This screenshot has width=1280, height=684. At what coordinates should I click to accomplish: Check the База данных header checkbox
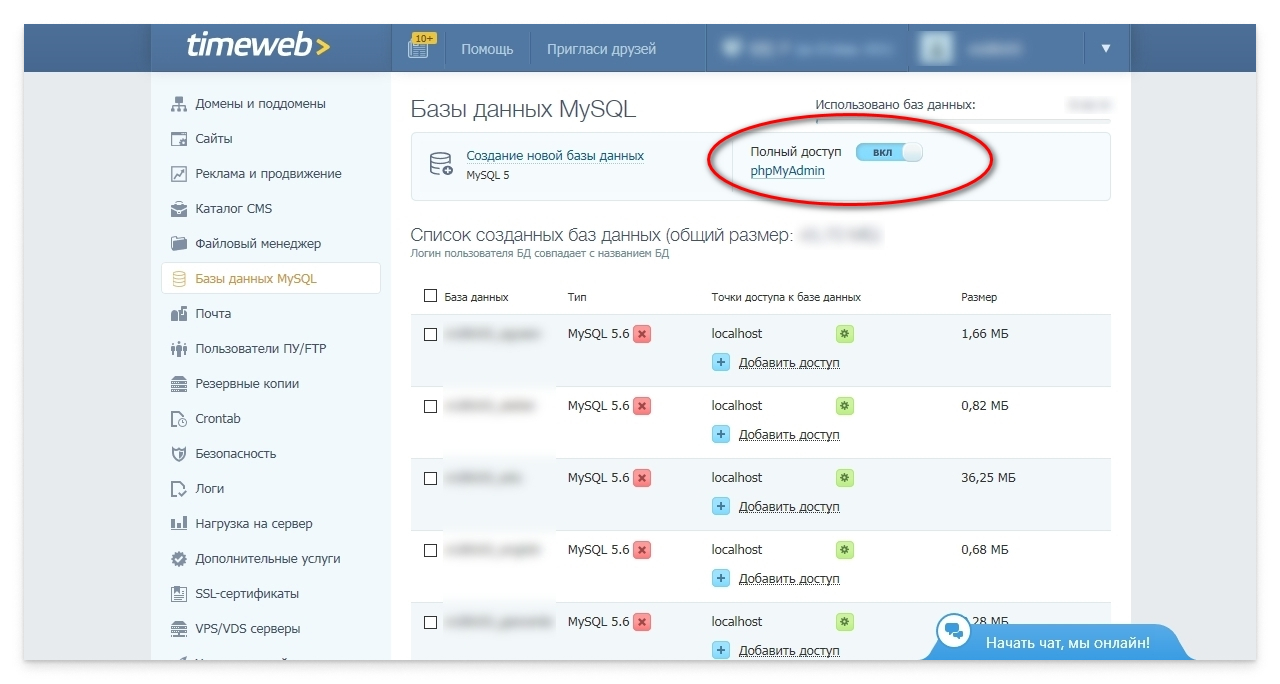click(x=430, y=296)
